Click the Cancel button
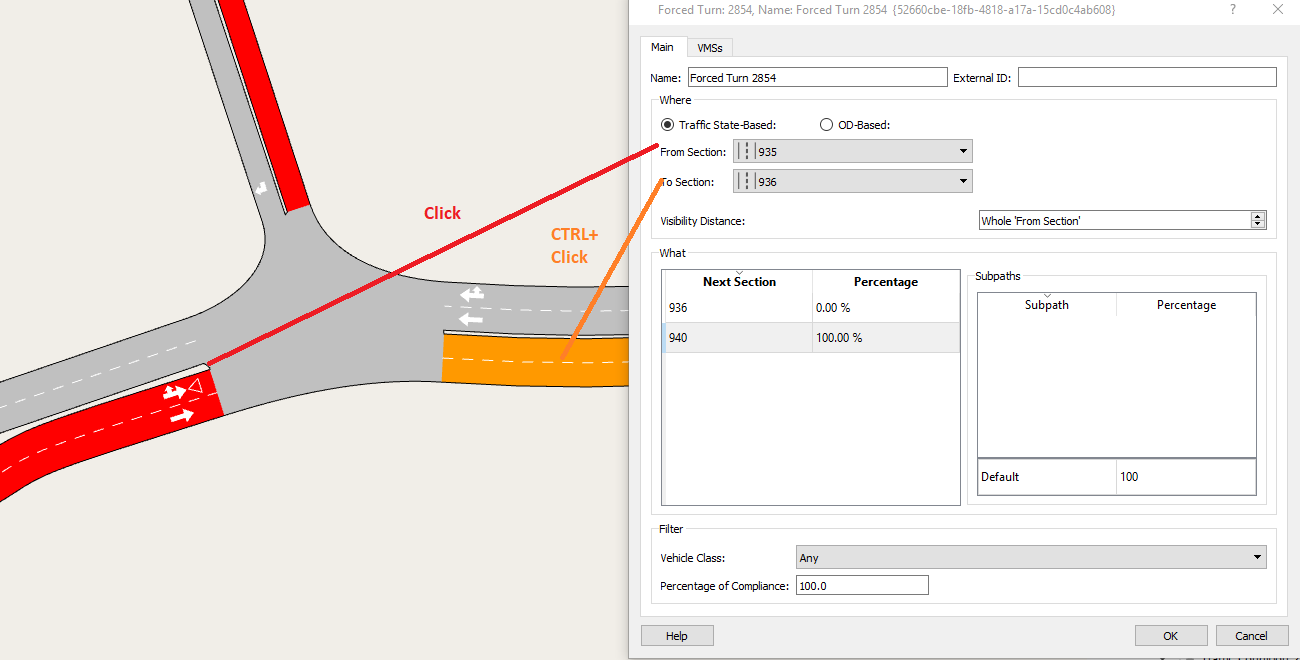 coord(1252,635)
